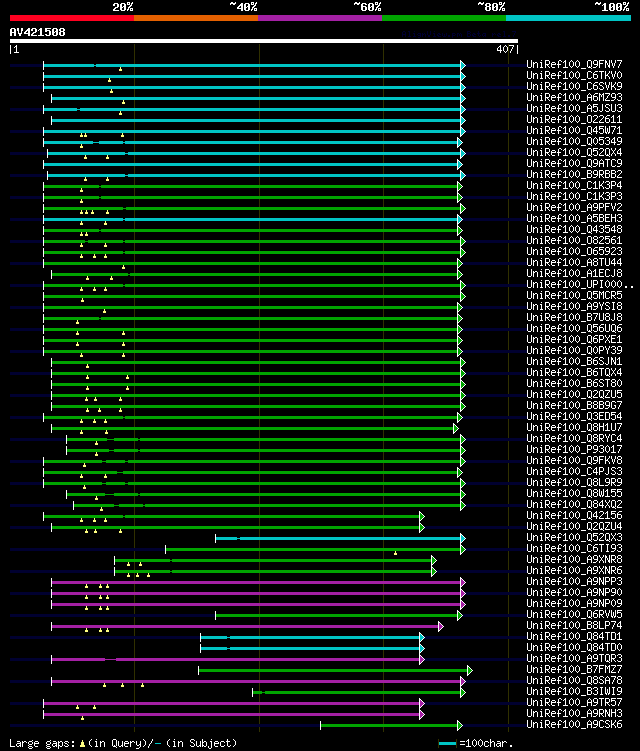
Task: Click the cyan alignment bar for UniRef100_Q52QX3
Action: click(340, 539)
